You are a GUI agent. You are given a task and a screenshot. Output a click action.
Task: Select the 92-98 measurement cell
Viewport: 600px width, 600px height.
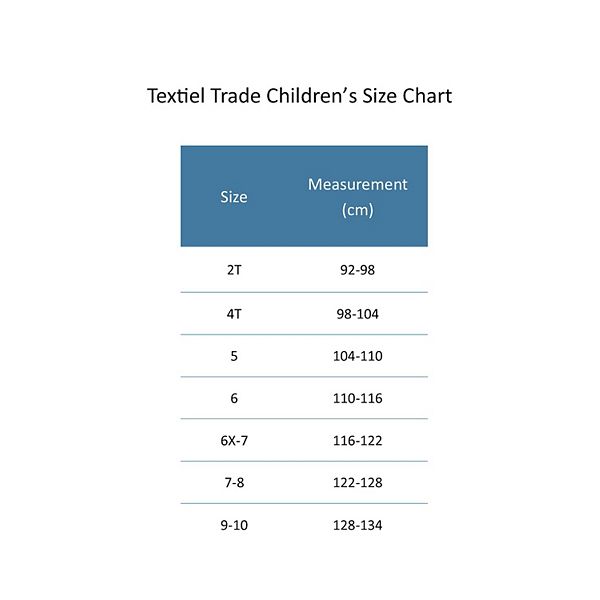click(357, 270)
